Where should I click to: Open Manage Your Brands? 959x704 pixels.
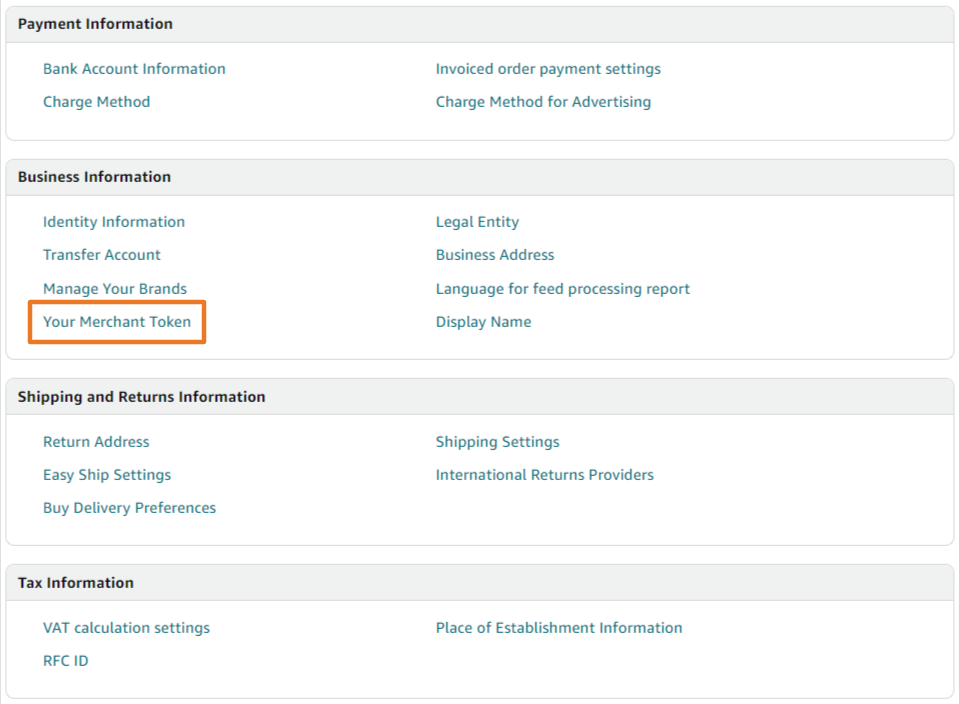pos(115,289)
